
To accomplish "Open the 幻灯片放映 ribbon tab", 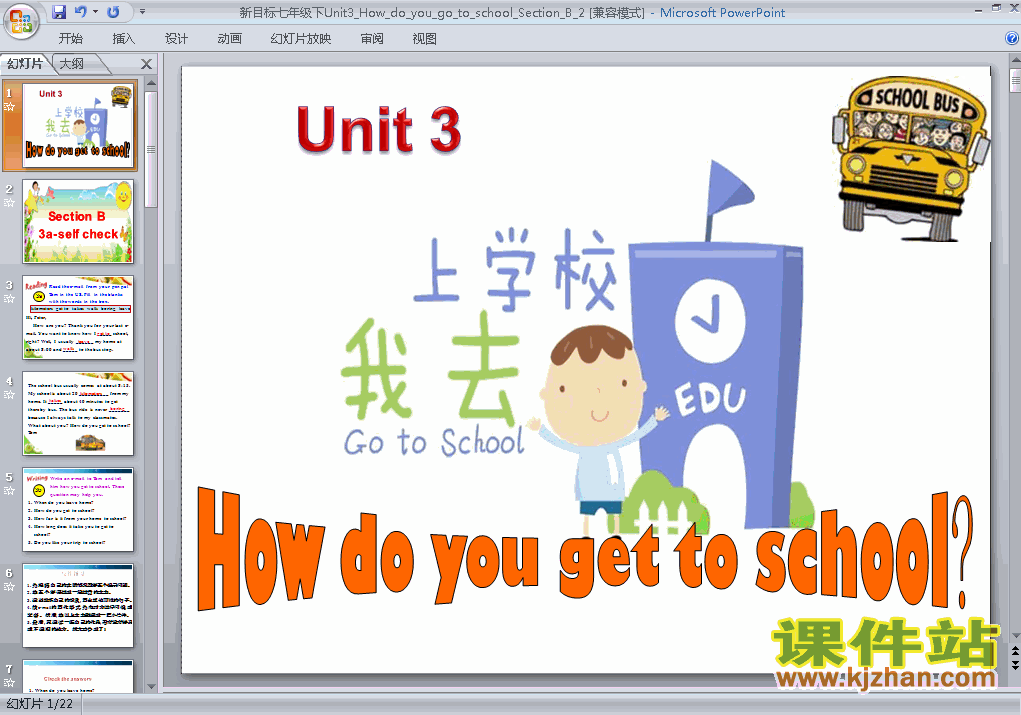I will [x=301, y=38].
